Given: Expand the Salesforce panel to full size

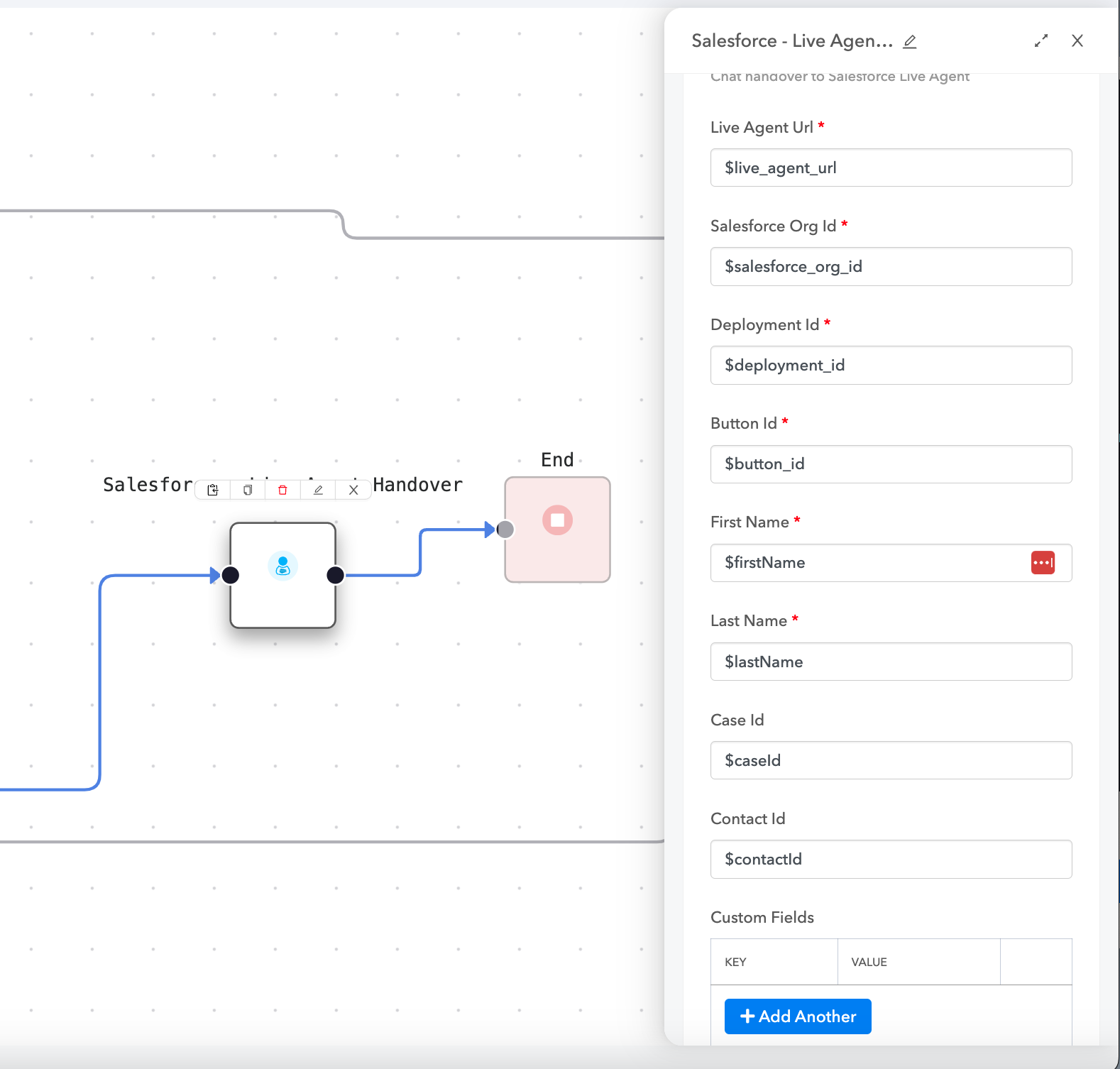Looking at the screenshot, I should click(1041, 41).
